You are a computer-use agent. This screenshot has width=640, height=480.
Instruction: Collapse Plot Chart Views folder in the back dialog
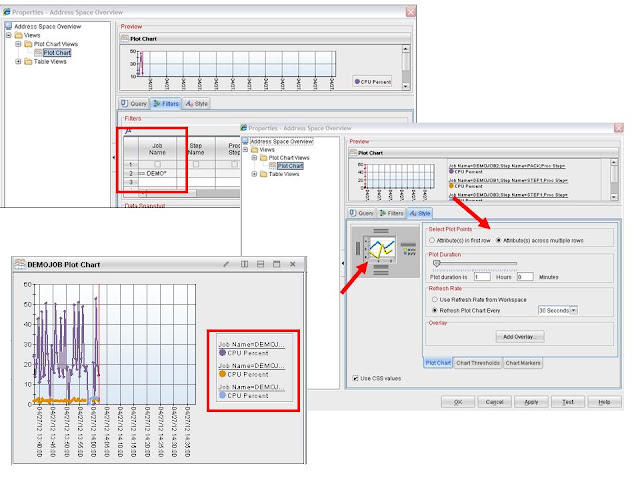click(x=18, y=44)
